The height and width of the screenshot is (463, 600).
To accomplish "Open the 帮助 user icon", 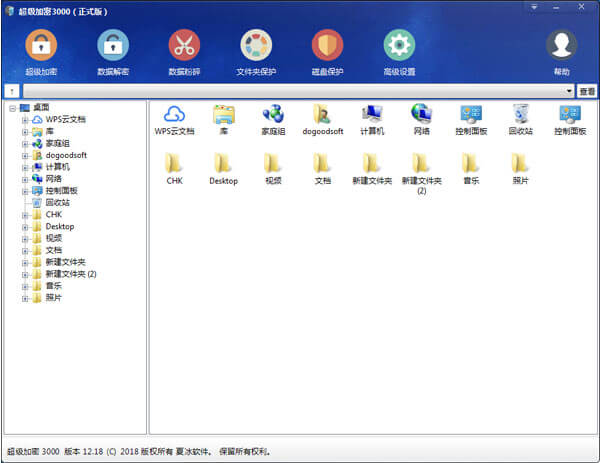I will pos(561,52).
